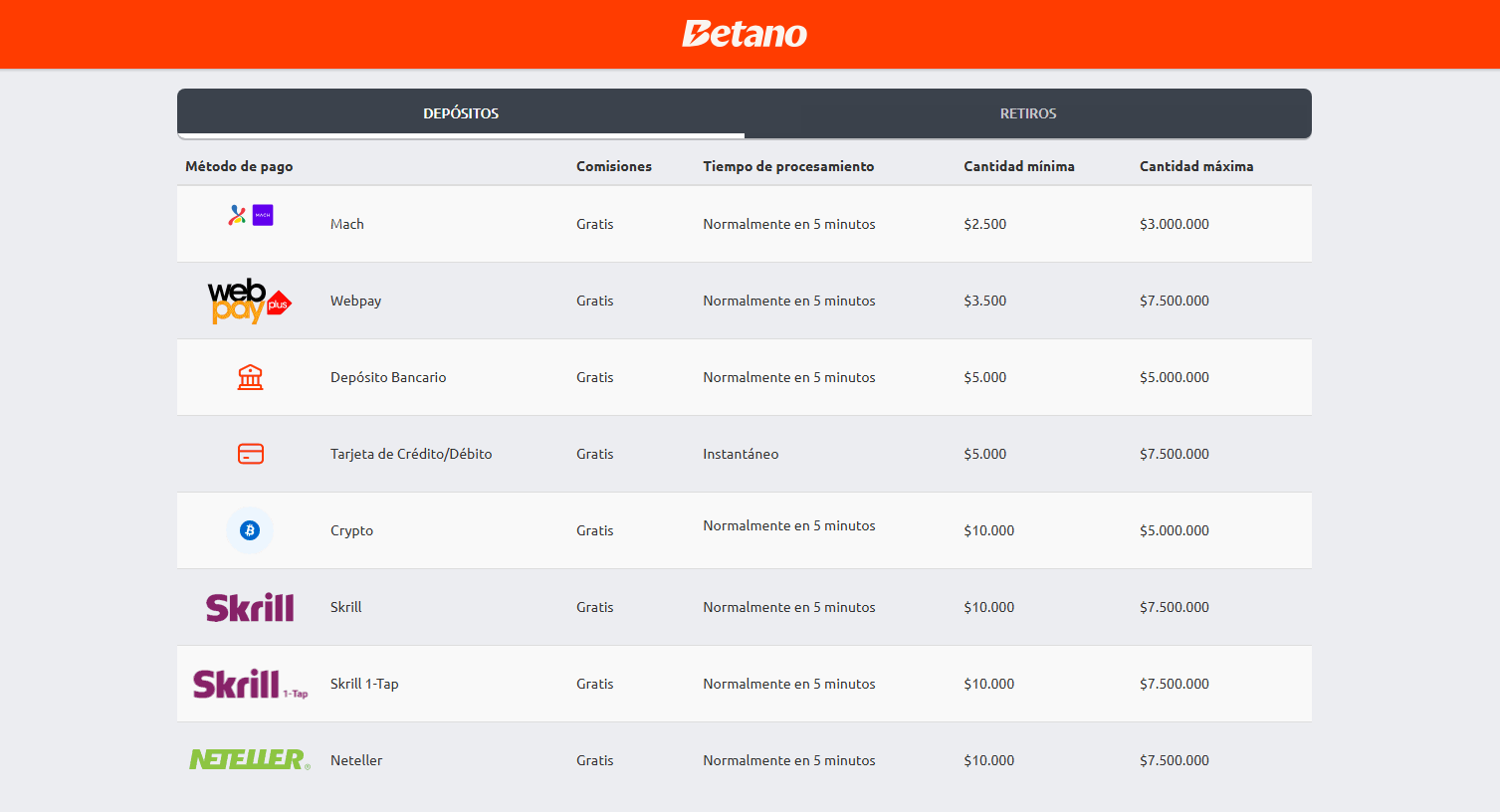This screenshot has height=812, width=1500.
Task: Select the Webpay method label
Action: click(355, 301)
